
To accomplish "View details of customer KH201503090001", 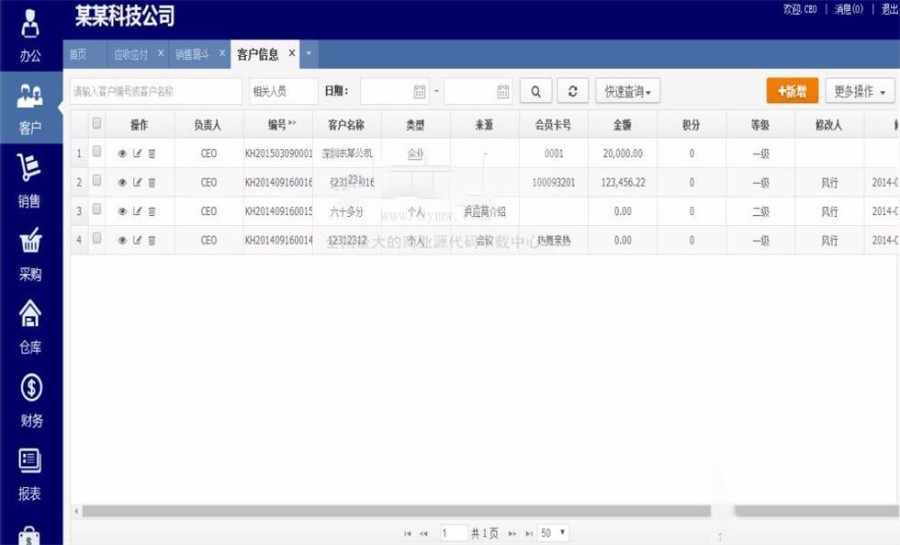I will coord(122,153).
